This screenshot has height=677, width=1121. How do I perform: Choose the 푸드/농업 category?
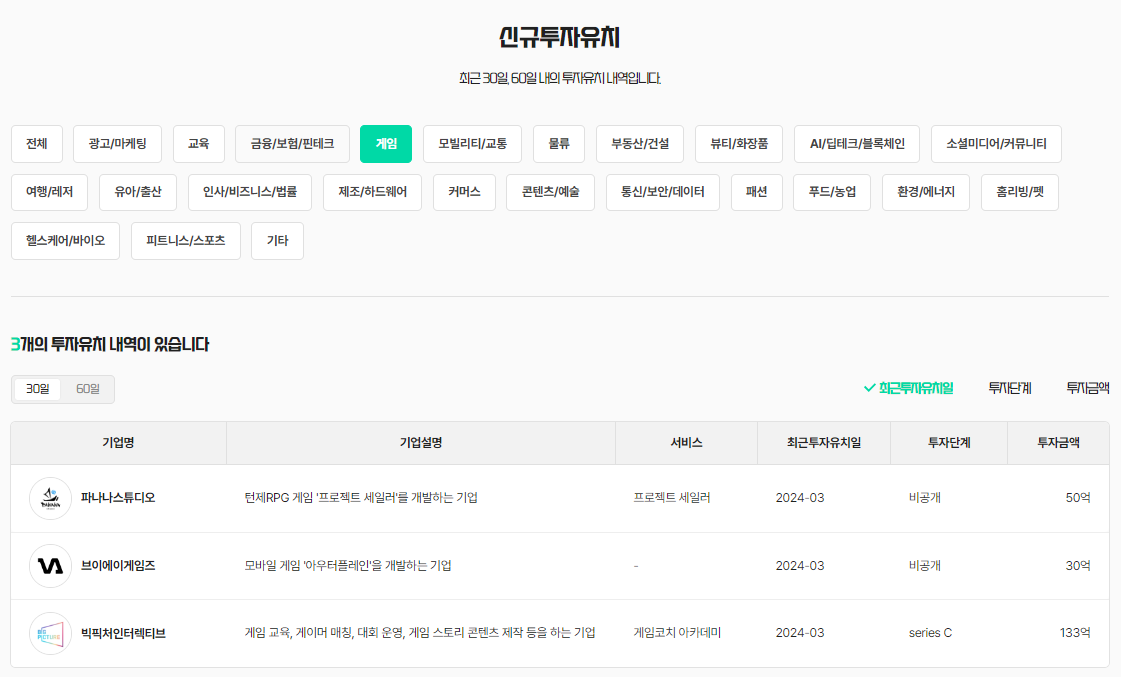click(832, 192)
